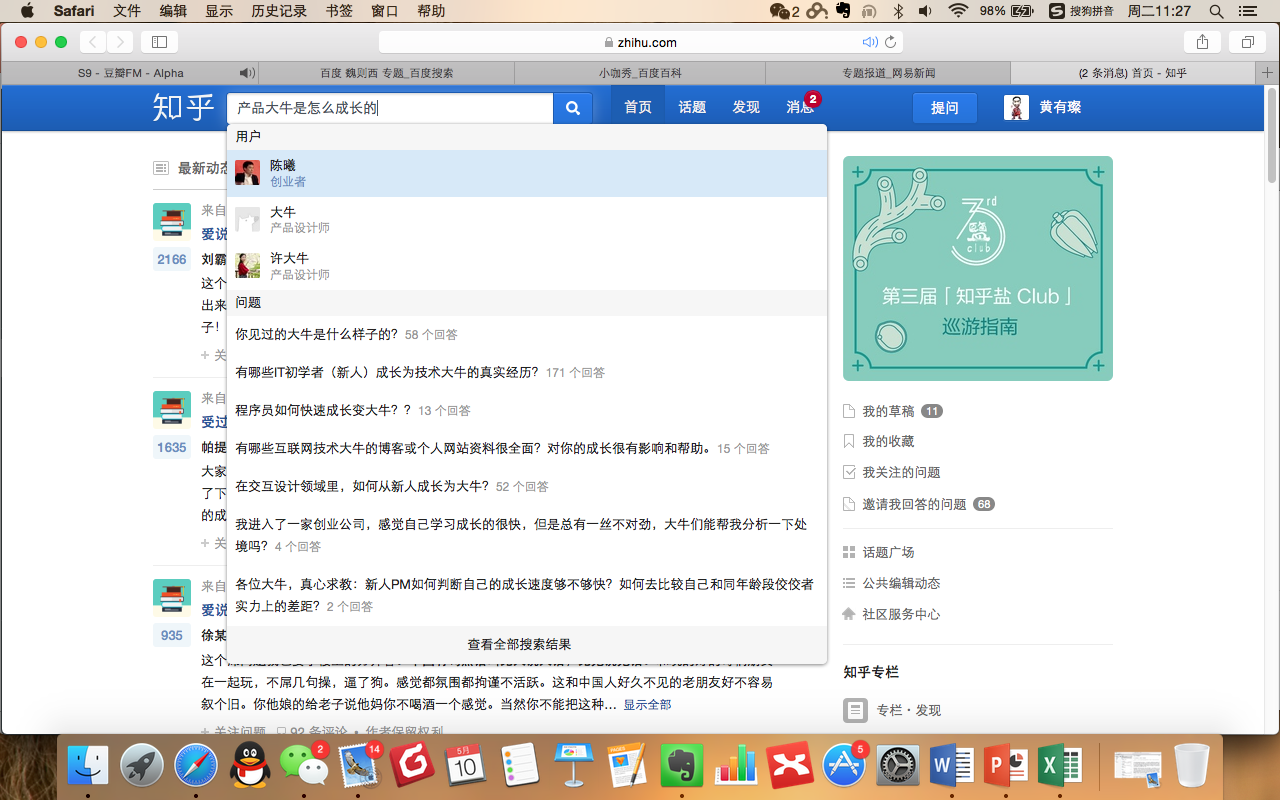Image resolution: width=1280 pixels, height=800 pixels.
Task: Go to 话题 in Zhihu nav
Action: coord(692,108)
